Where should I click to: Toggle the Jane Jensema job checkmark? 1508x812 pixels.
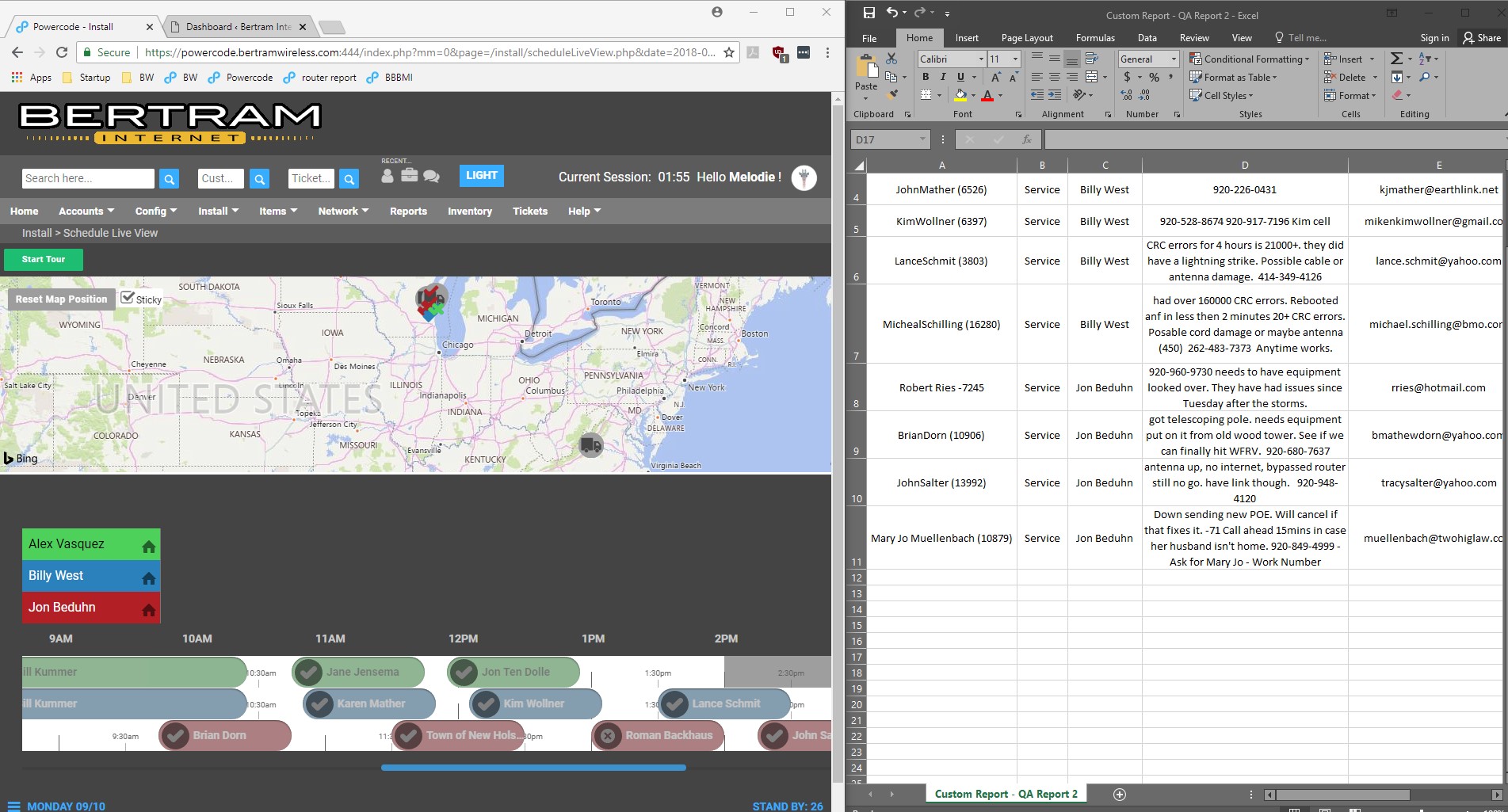tap(309, 672)
